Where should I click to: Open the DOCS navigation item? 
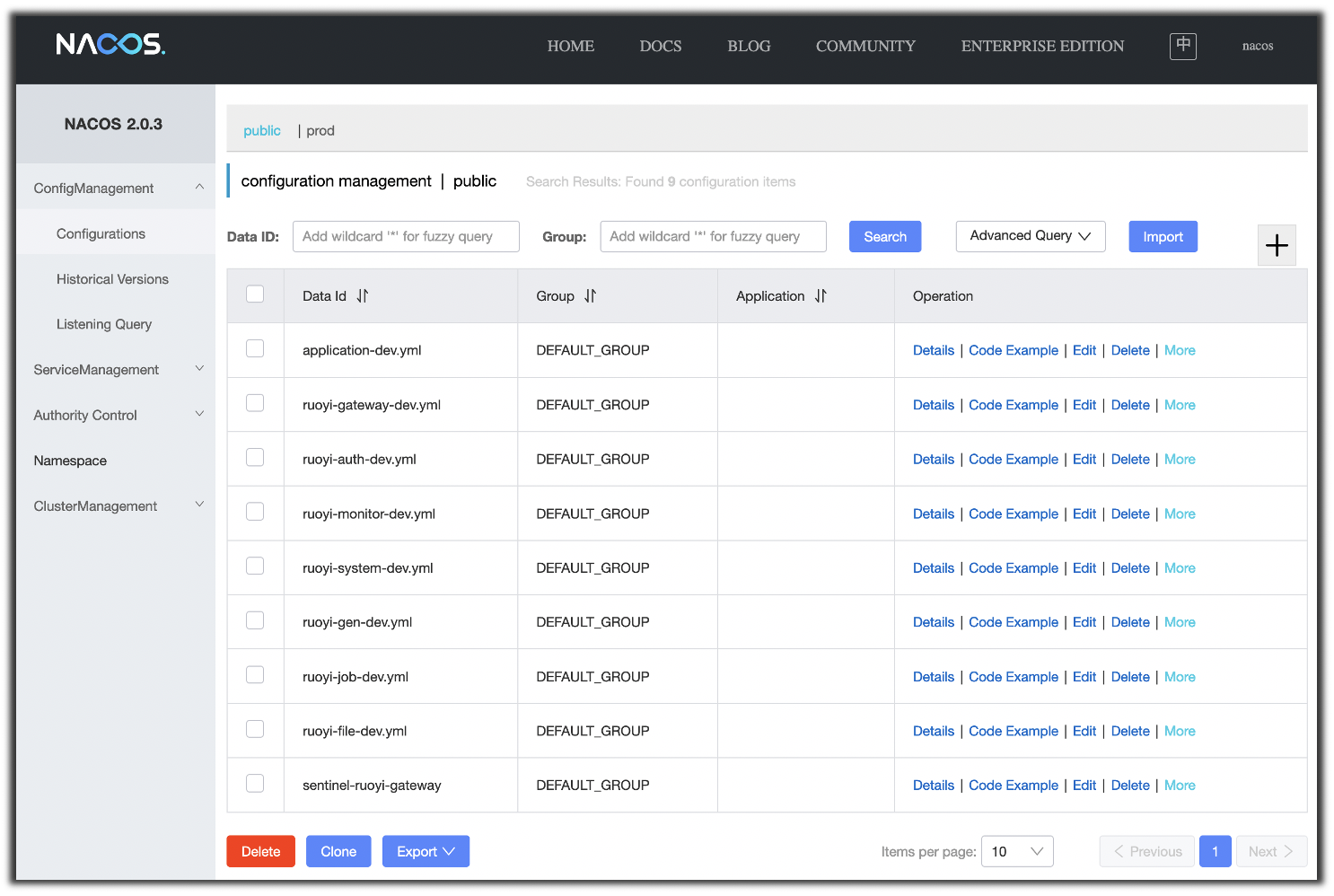(x=661, y=46)
